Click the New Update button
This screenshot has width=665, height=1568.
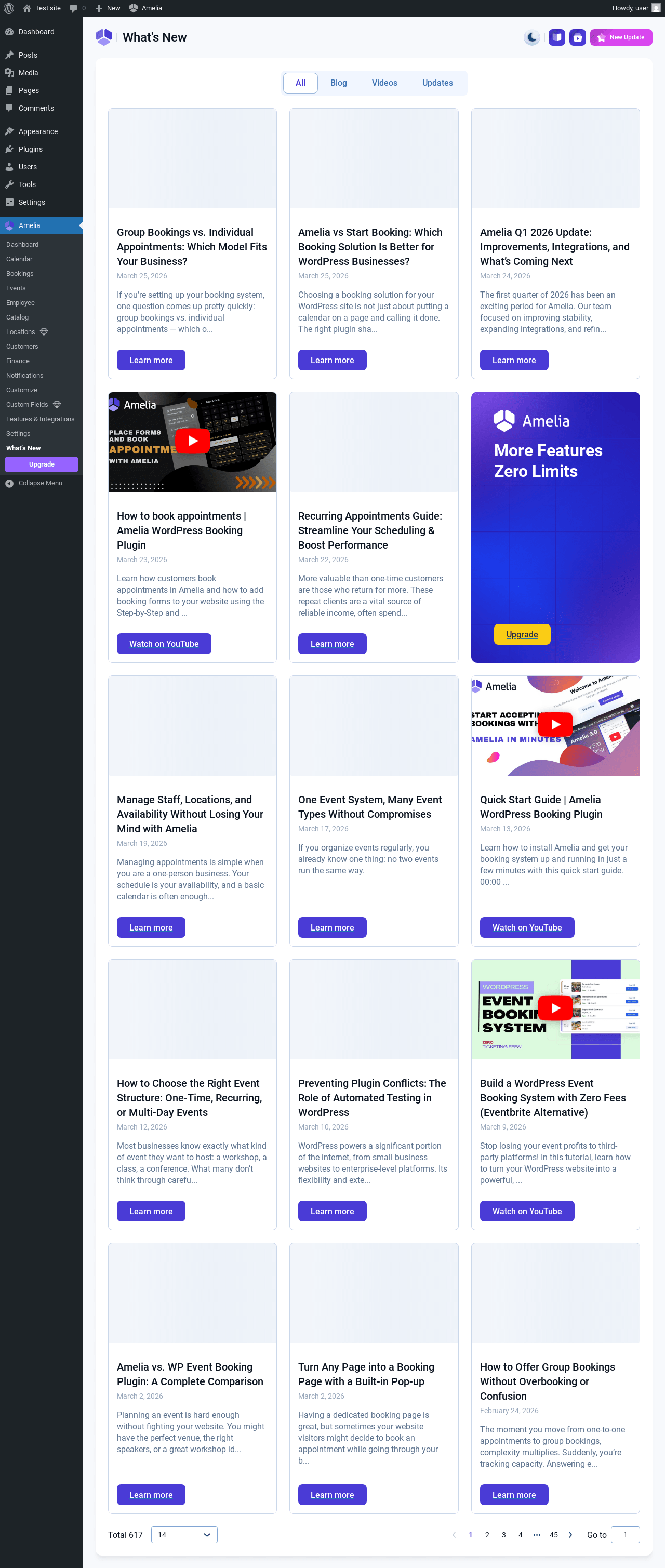coord(621,38)
